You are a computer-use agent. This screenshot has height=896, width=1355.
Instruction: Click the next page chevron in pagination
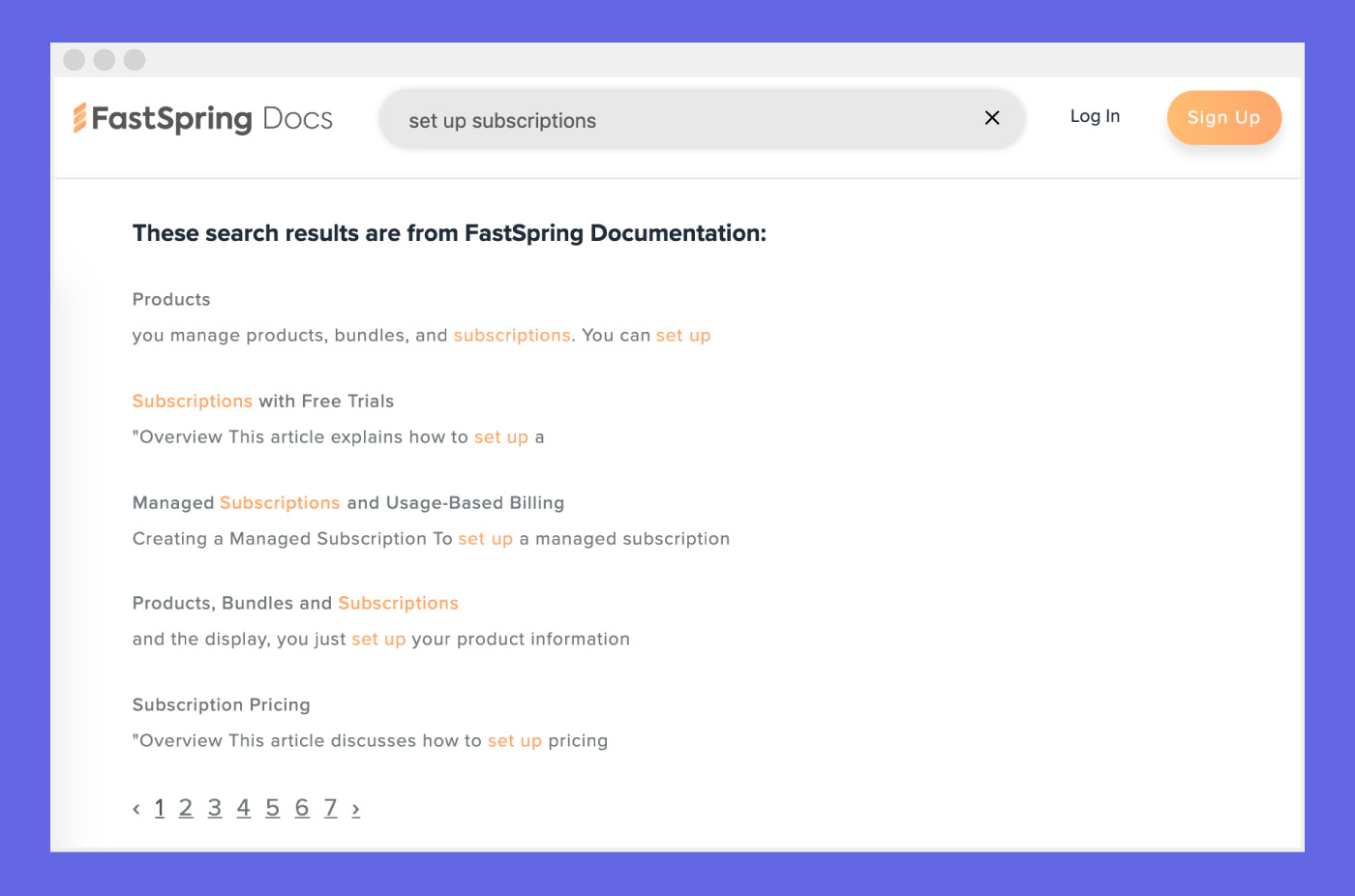click(x=355, y=808)
